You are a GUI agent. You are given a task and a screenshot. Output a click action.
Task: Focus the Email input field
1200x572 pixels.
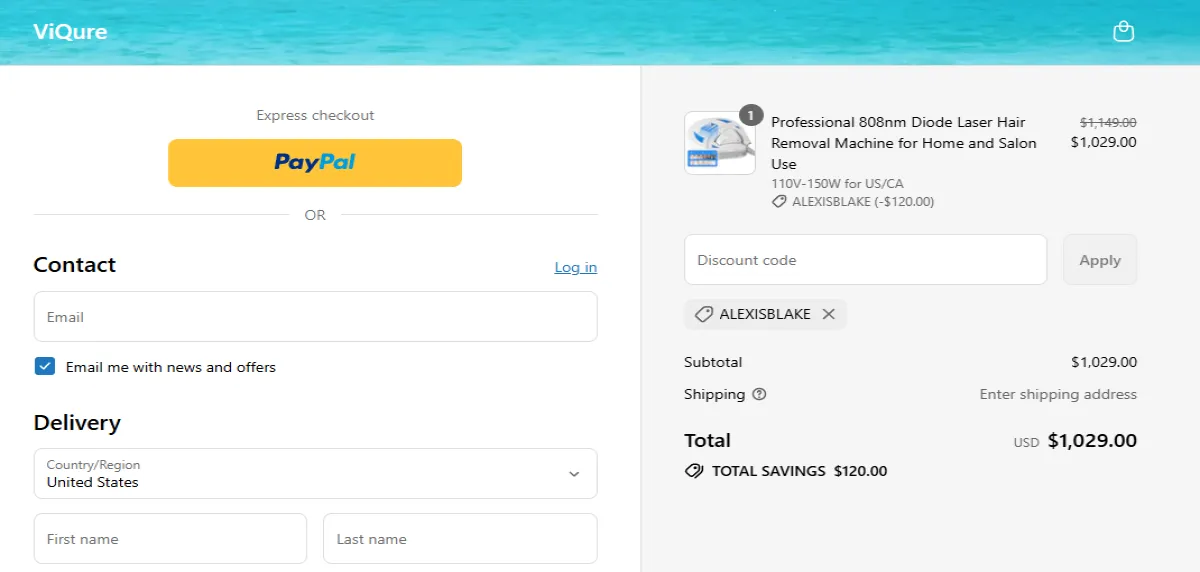pos(315,317)
